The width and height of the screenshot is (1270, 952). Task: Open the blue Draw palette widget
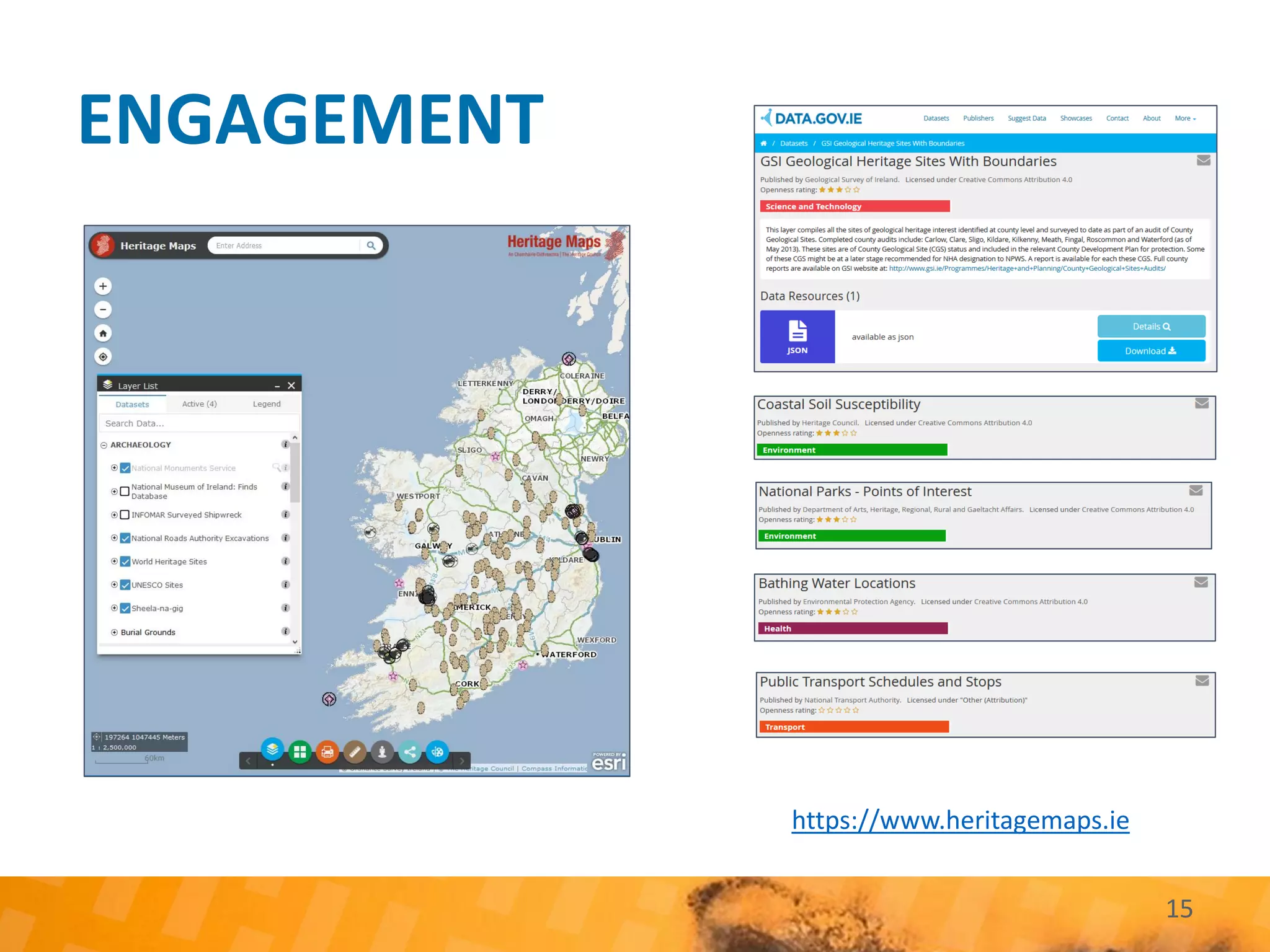click(x=437, y=752)
